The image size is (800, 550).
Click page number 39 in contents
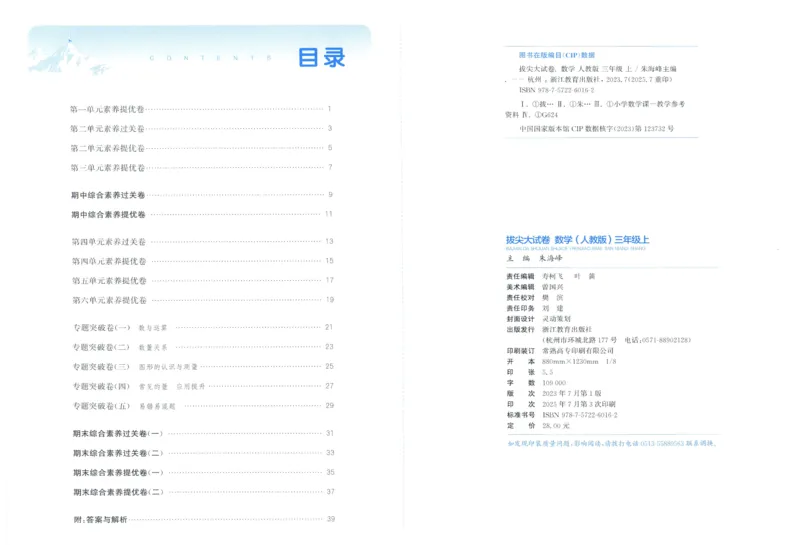[331, 519]
